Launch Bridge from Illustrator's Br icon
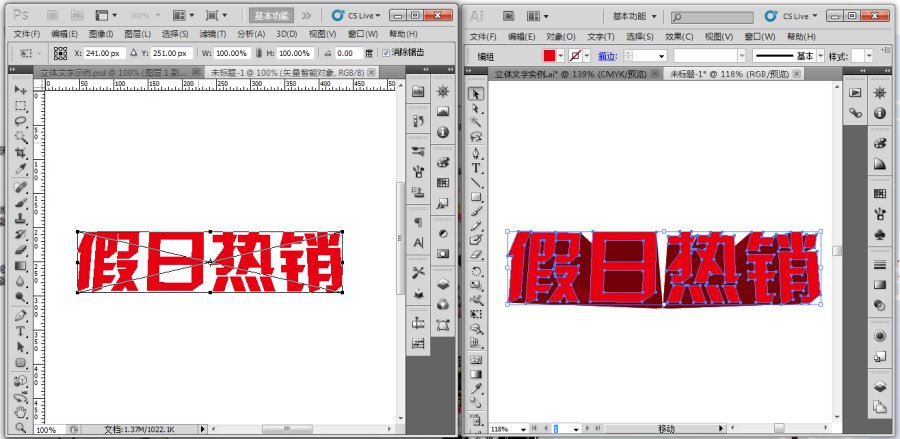The width and height of the screenshot is (900, 439). tap(508, 17)
